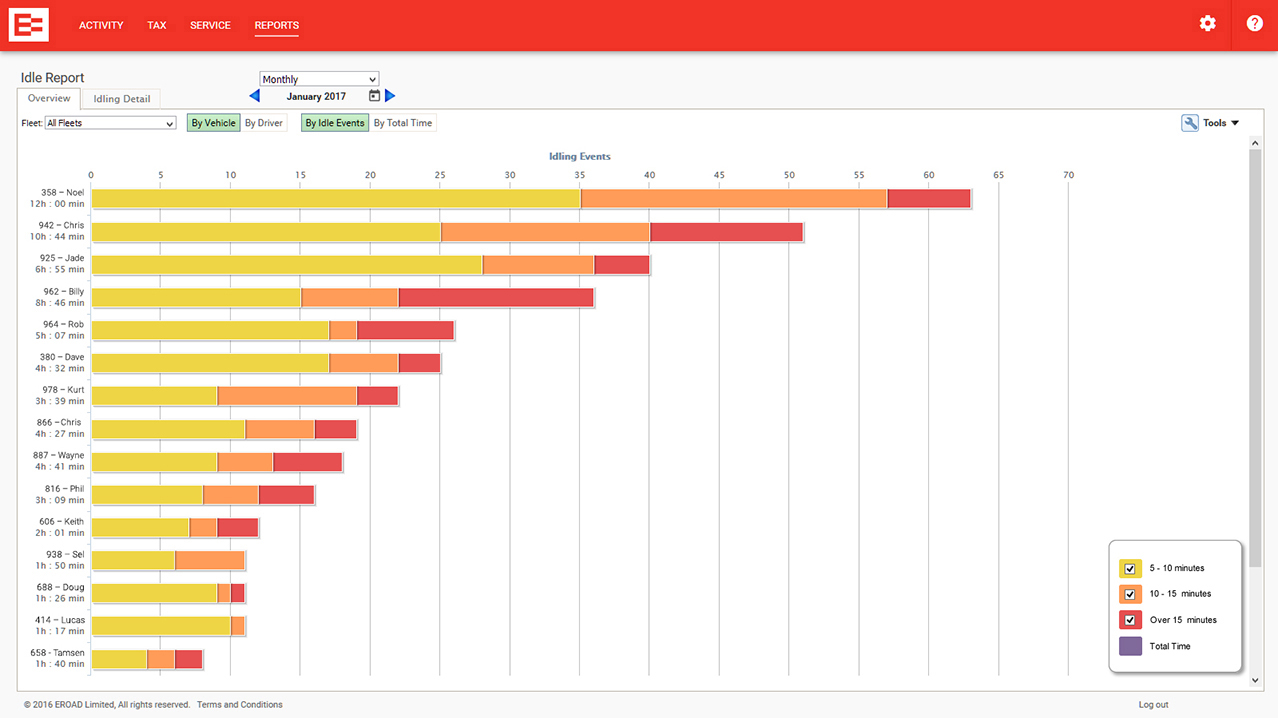Click the Terms and Conditions link
This screenshot has width=1278, height=718.
click(239, 705)
